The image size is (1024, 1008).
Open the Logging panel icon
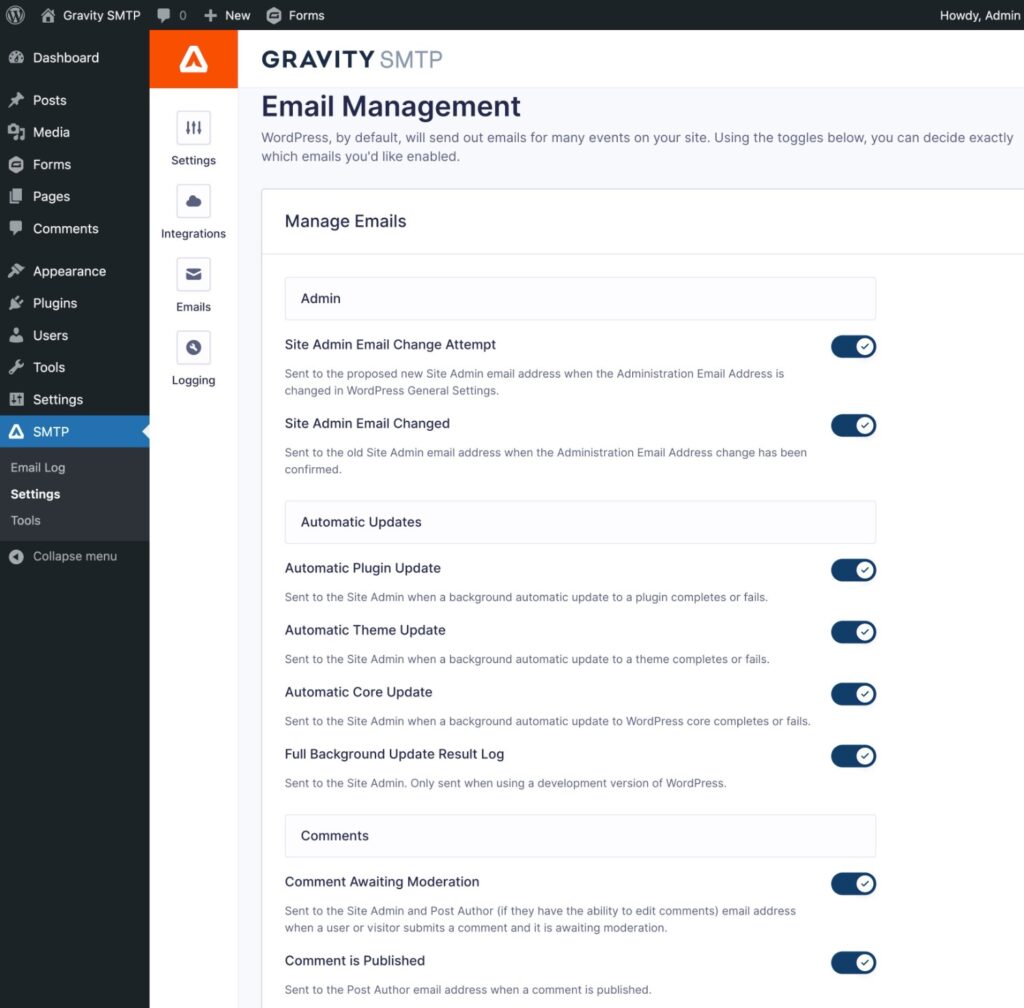point(192,347)
